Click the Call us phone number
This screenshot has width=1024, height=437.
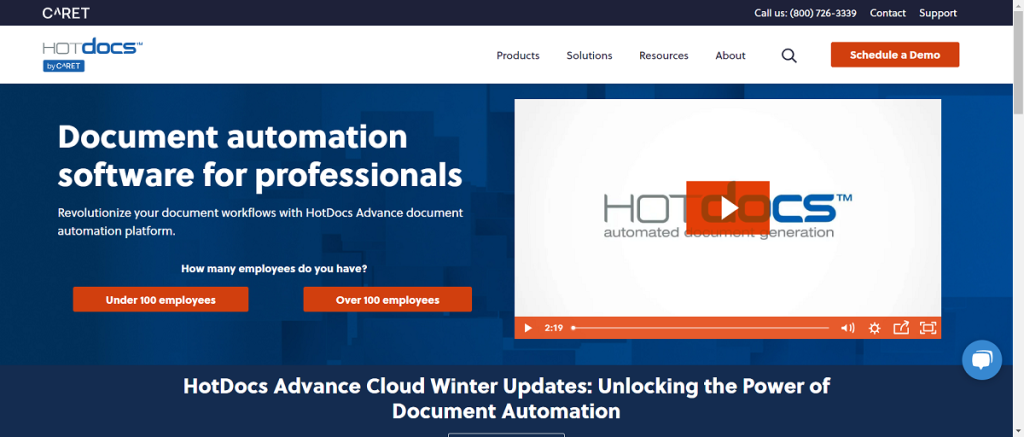(805, 13)
